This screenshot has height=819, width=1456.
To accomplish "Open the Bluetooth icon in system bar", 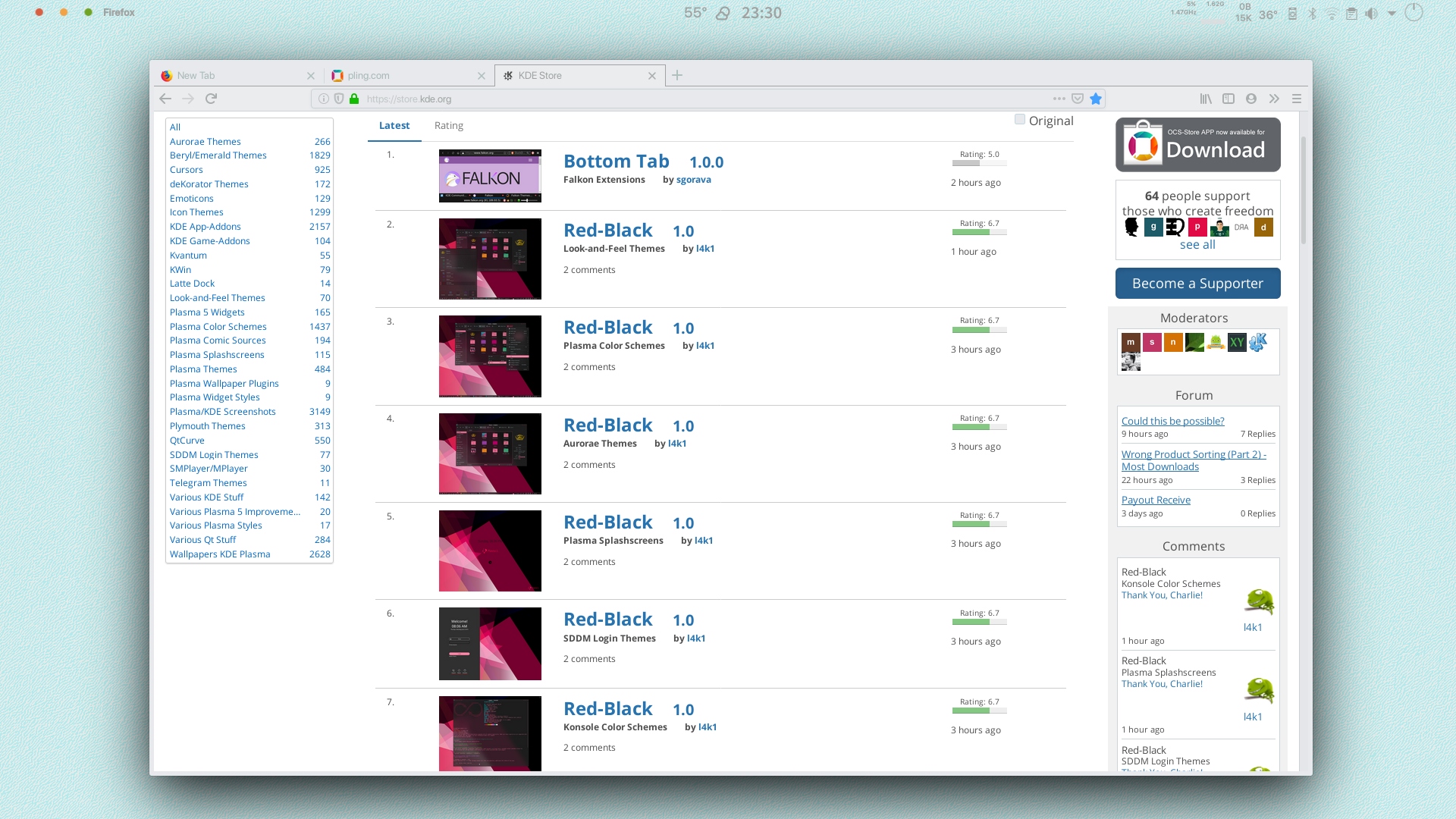I will pos(1312,14).
